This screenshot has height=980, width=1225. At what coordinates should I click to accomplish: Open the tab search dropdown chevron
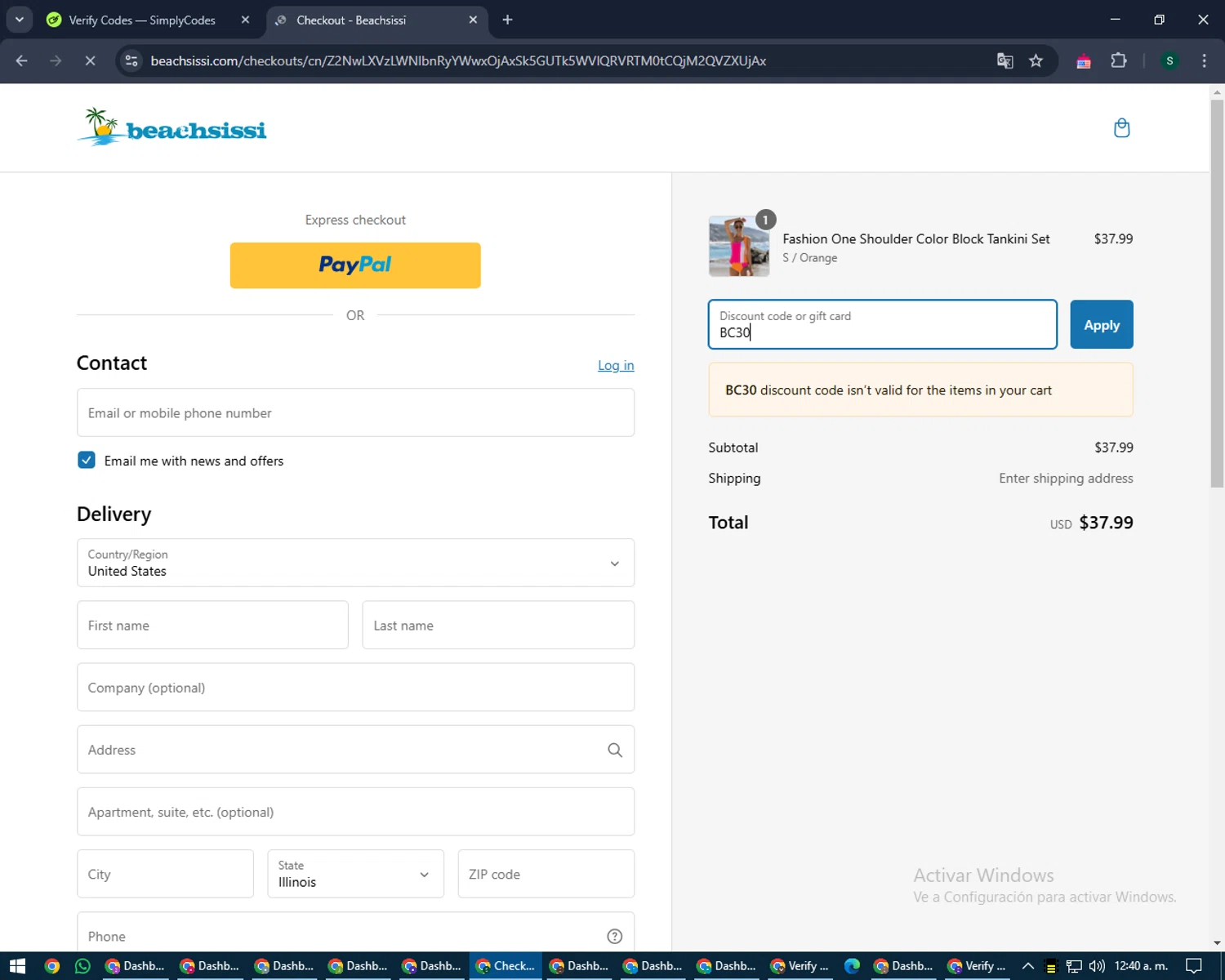tap(19, 20)
